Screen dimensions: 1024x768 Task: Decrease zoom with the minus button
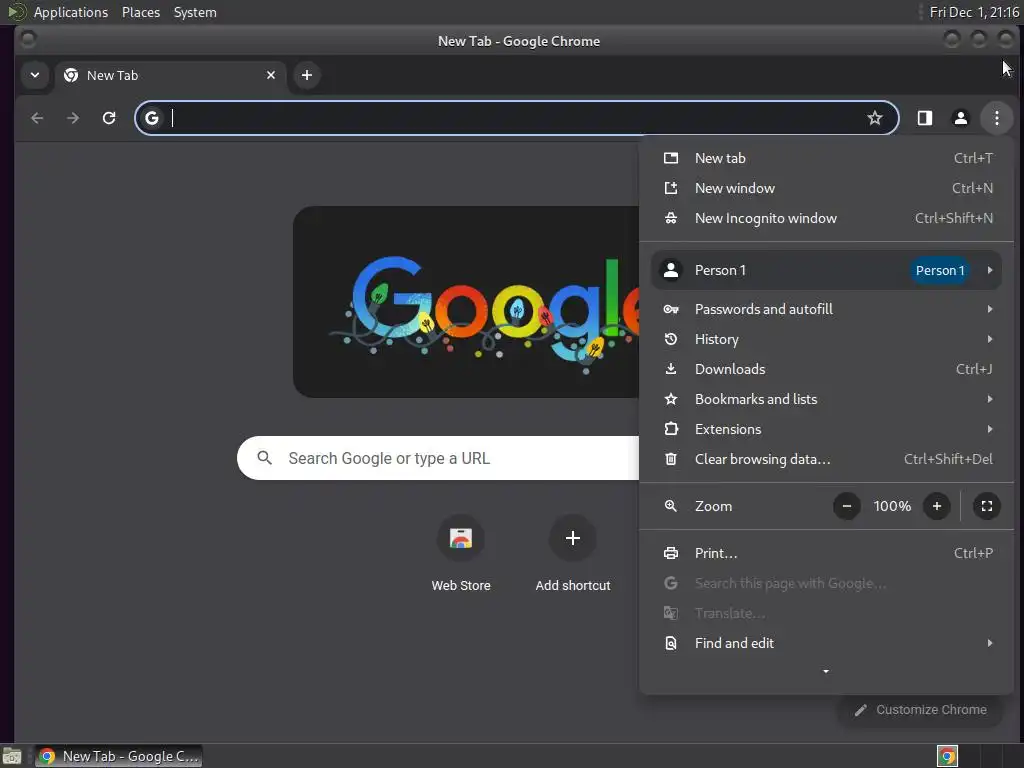pos(846,506)
